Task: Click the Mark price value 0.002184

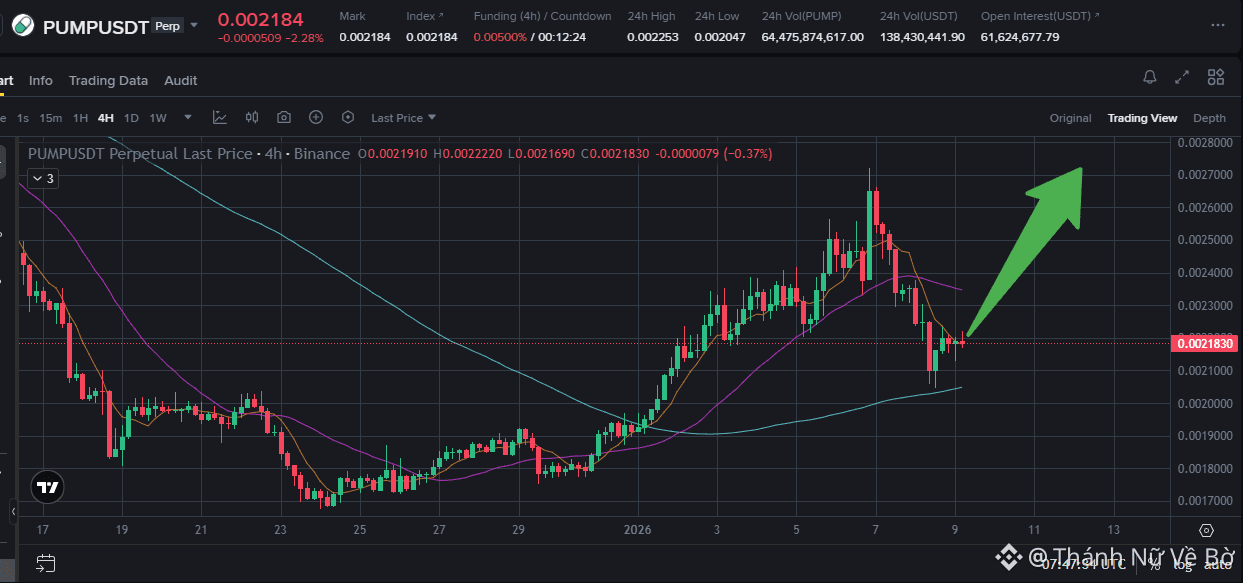Action: point(365,37)
